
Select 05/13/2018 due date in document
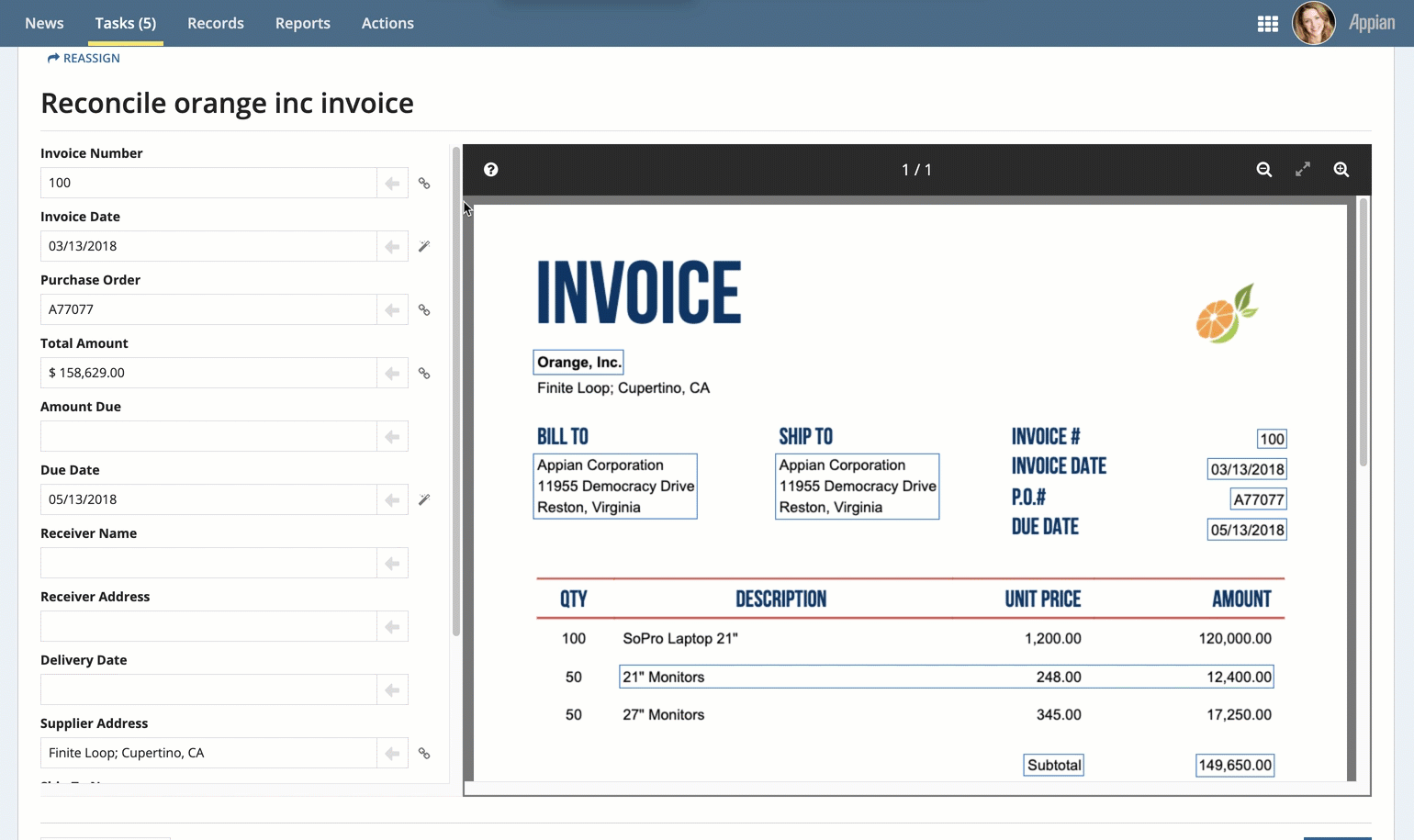coord(1247,530)
